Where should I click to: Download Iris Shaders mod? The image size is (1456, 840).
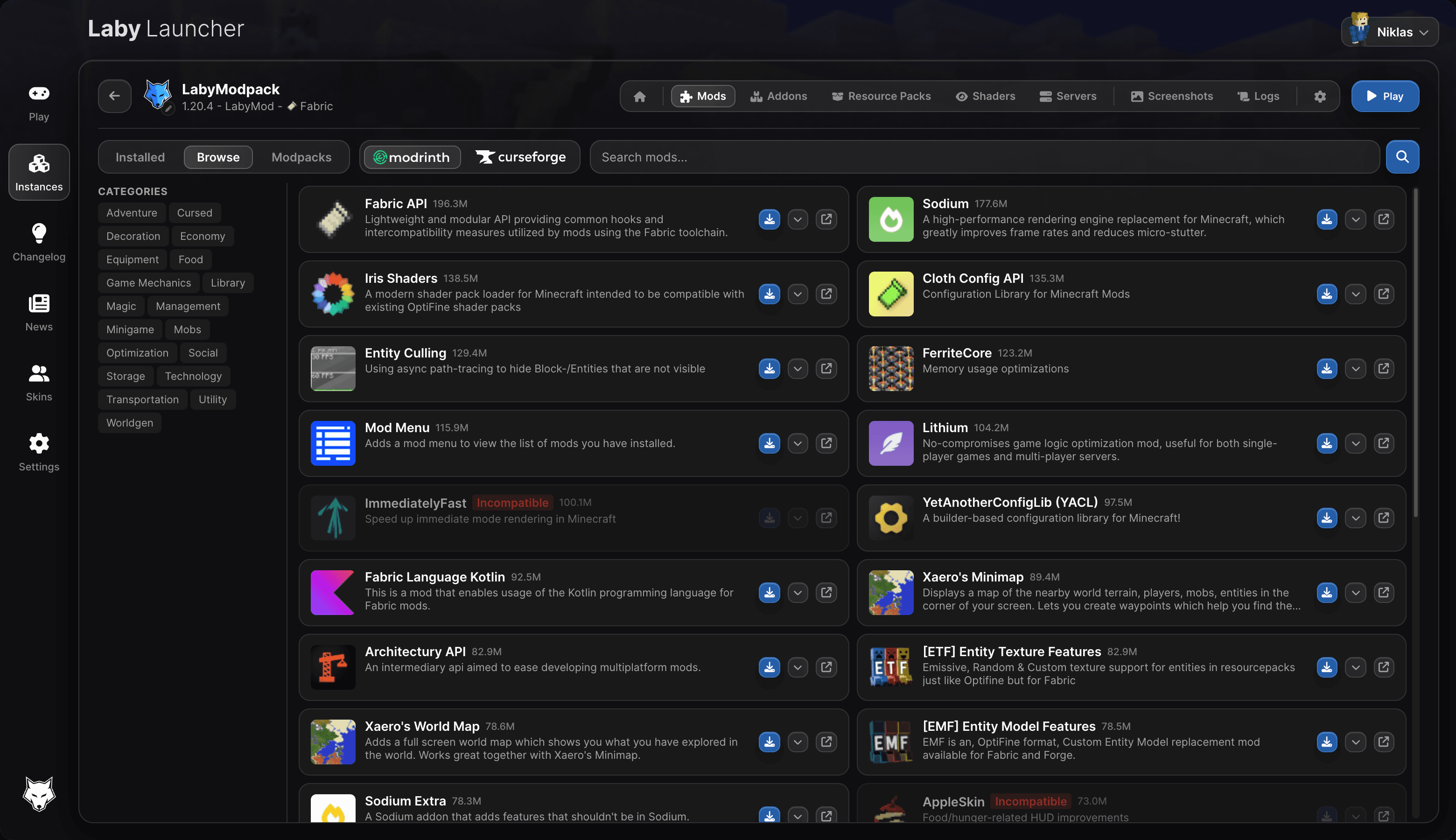(769, 294)
